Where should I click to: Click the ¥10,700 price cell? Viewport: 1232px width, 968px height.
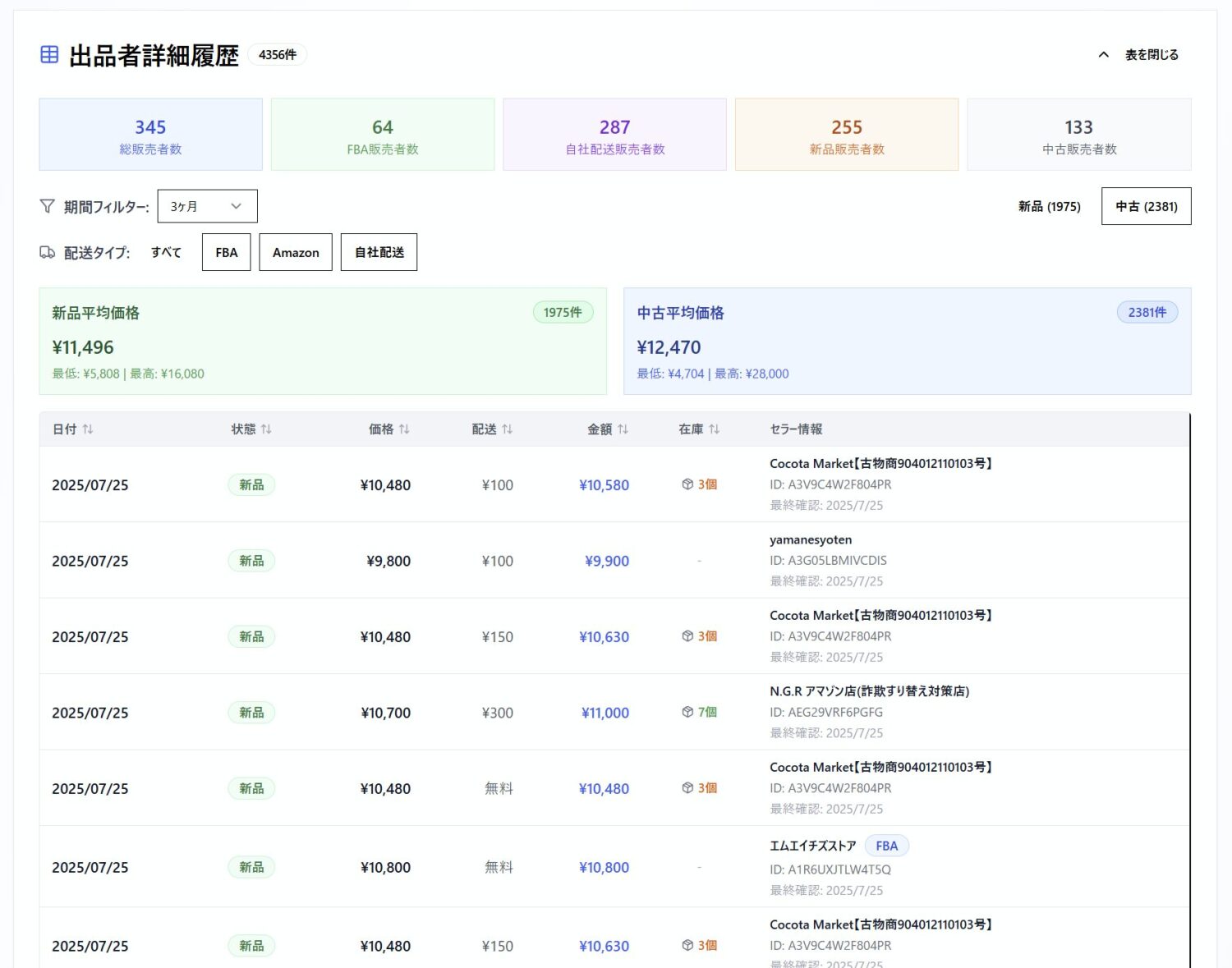tap(386, 713)
